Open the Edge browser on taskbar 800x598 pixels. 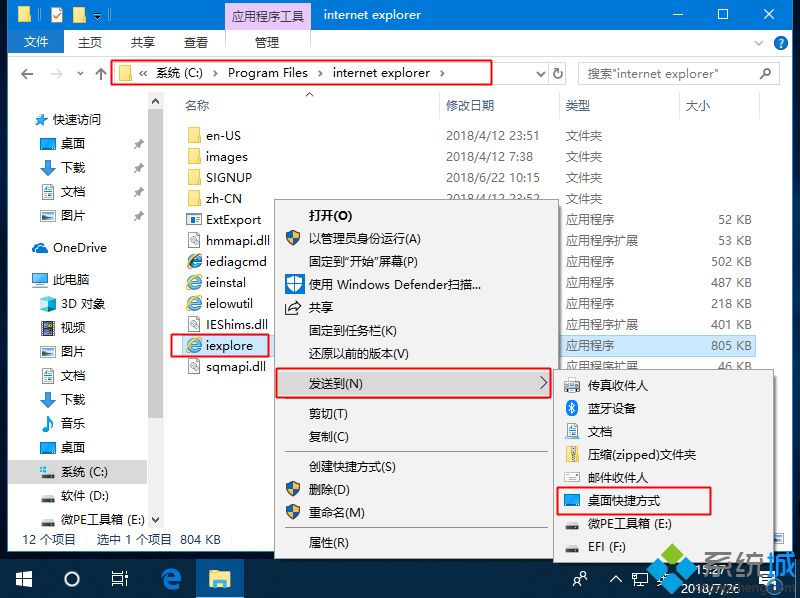tap(171, 579)
